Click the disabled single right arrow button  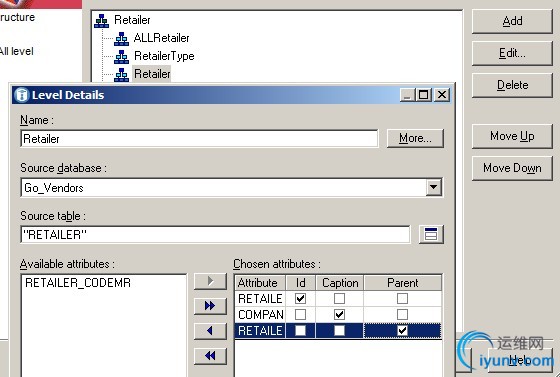pyautogui.click(x=210, y=281)
